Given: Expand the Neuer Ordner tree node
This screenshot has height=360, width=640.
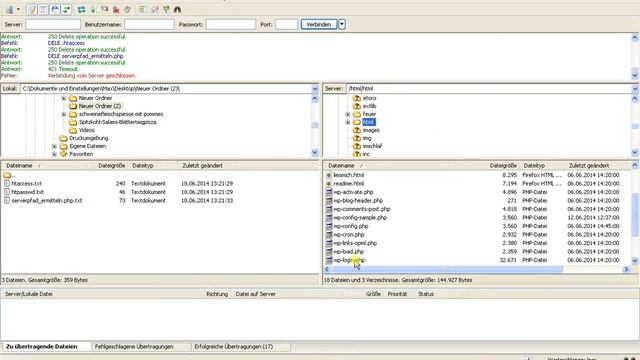Looking at the screenshot, I should tap(64, 98).
